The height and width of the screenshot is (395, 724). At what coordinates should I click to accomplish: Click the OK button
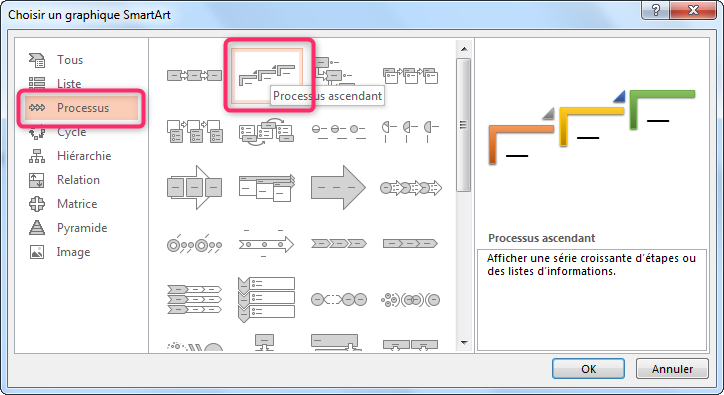click(588, 369)
